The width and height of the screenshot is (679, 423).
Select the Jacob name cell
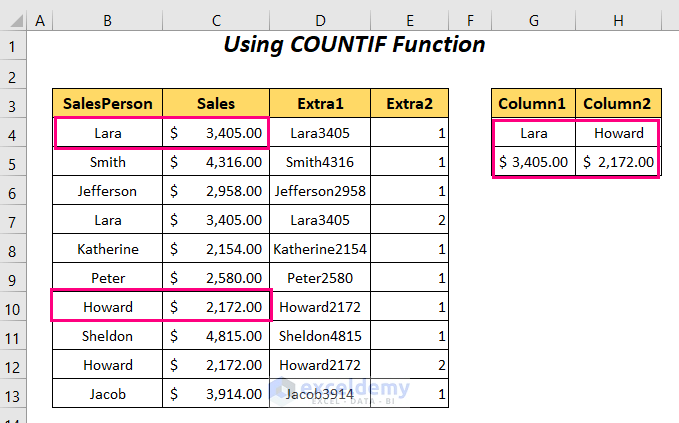[107, 394]
